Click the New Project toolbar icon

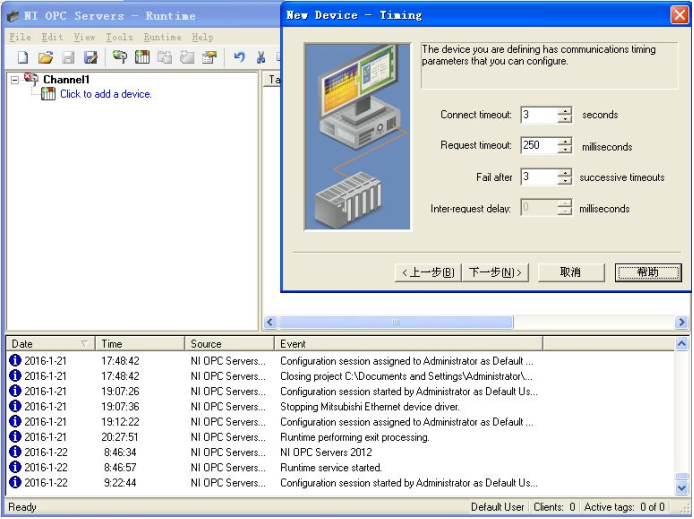tap(23, 58)
